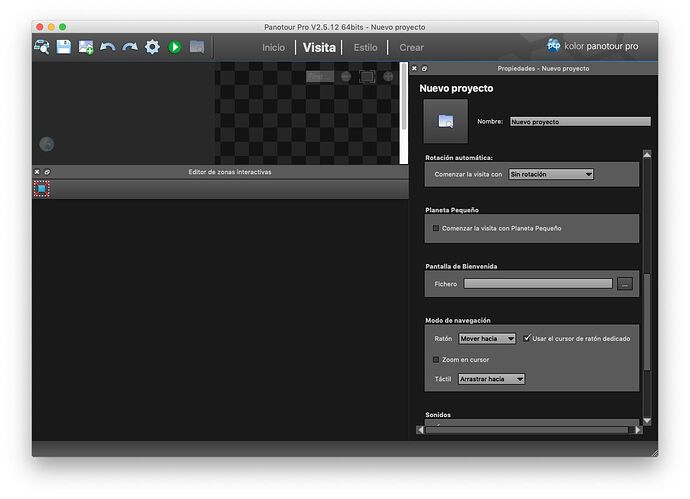Click the viewer's zoom dropdown field
The width and height of the screenshot is (690, 499).
coord(320,77)
